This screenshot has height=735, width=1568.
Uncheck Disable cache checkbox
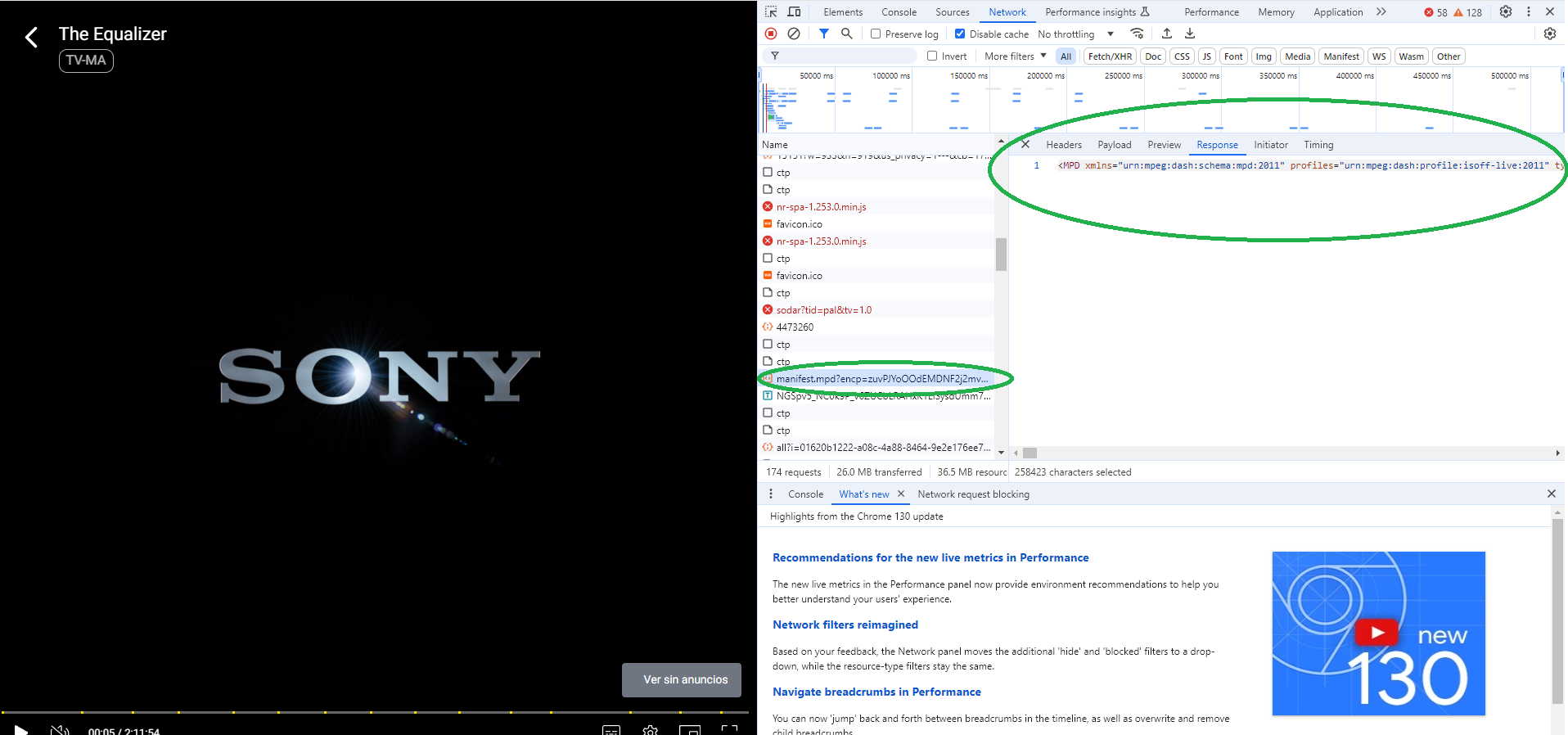[960, 34]
